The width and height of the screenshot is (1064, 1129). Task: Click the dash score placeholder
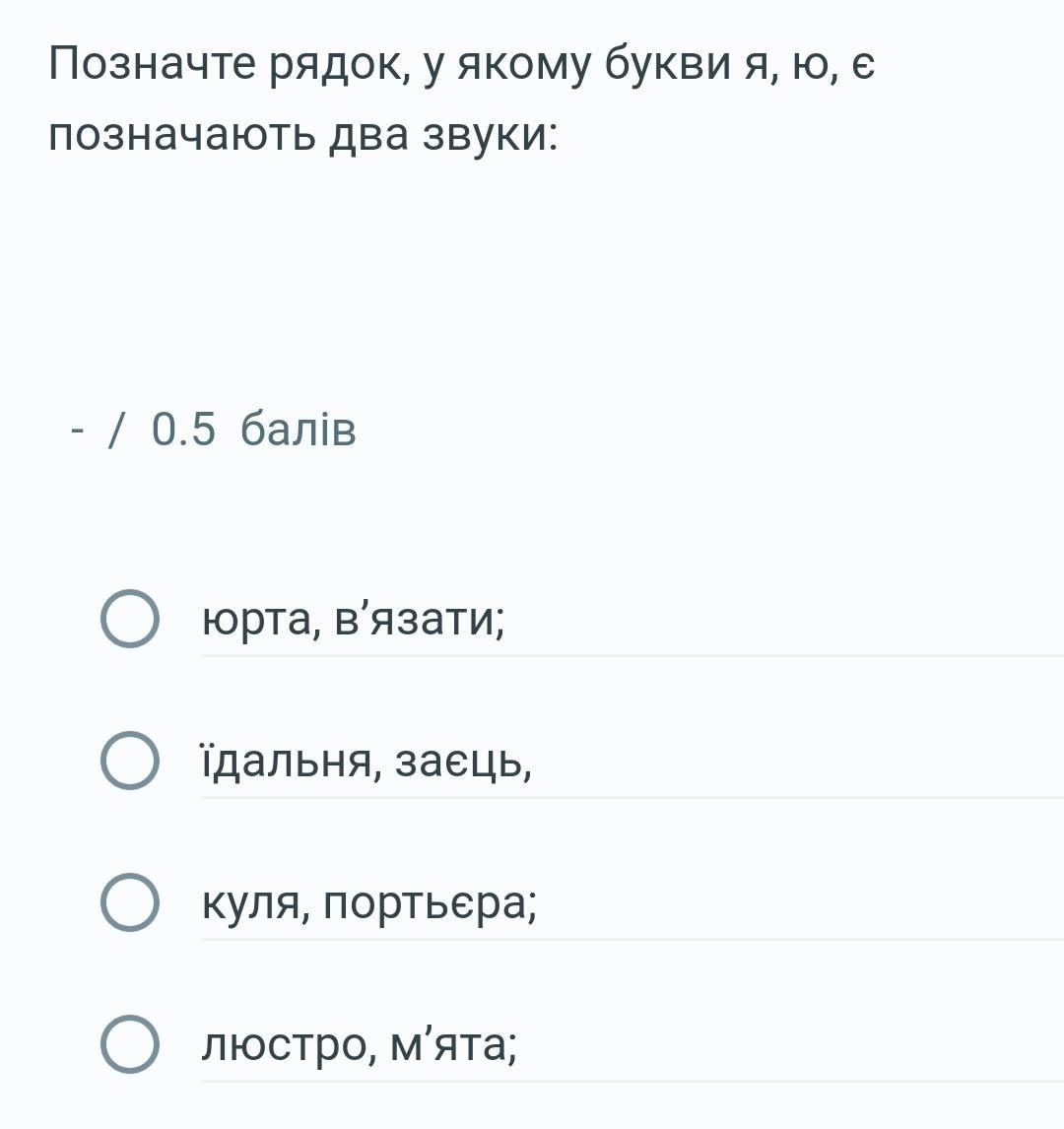[x=78, y=430]
